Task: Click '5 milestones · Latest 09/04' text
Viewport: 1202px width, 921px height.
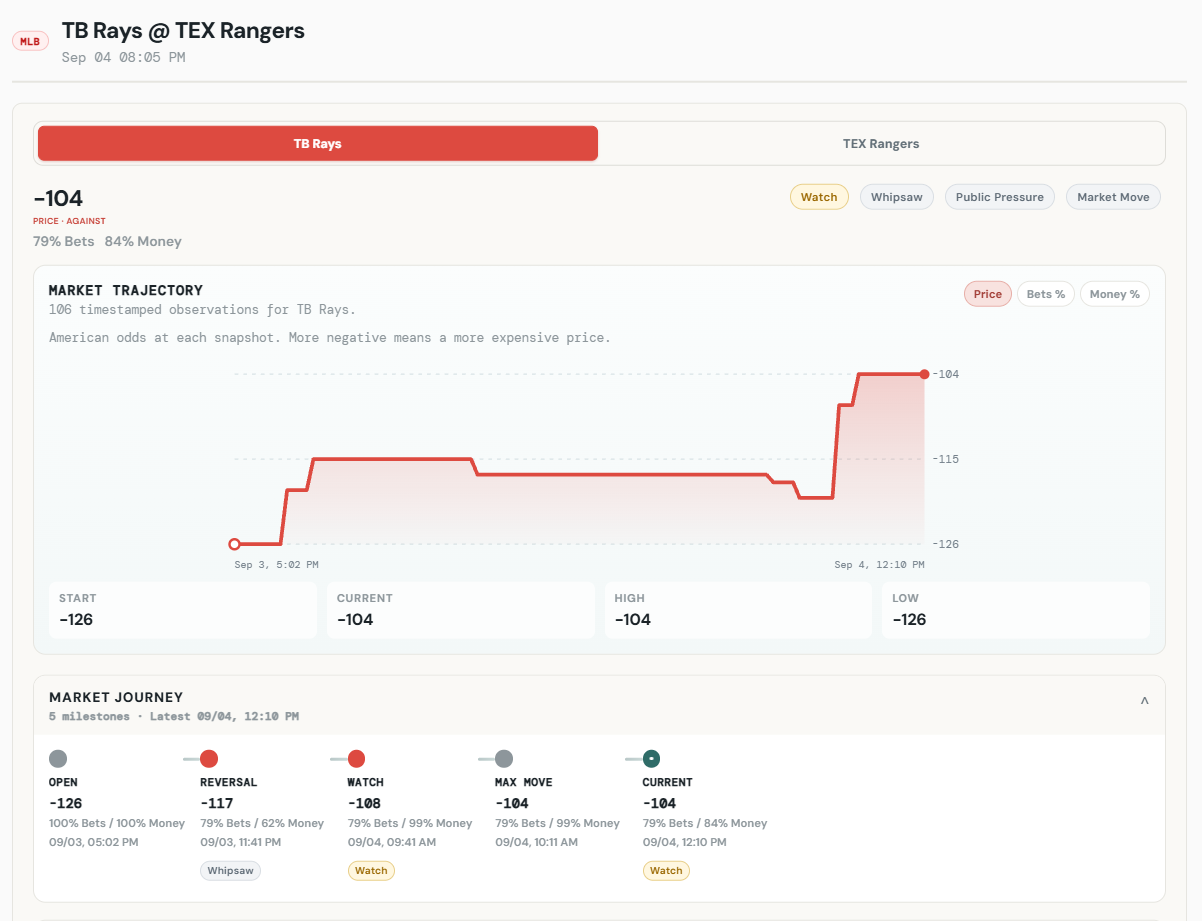Action: [174, 716]
